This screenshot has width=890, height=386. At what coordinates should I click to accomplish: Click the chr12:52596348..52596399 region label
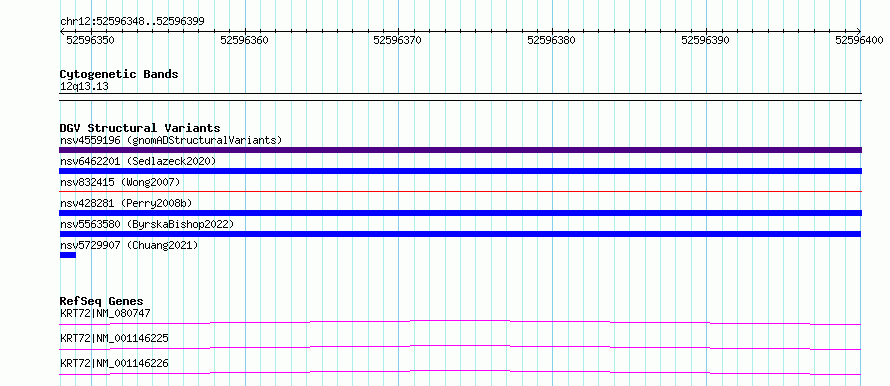tap(132, 22)
